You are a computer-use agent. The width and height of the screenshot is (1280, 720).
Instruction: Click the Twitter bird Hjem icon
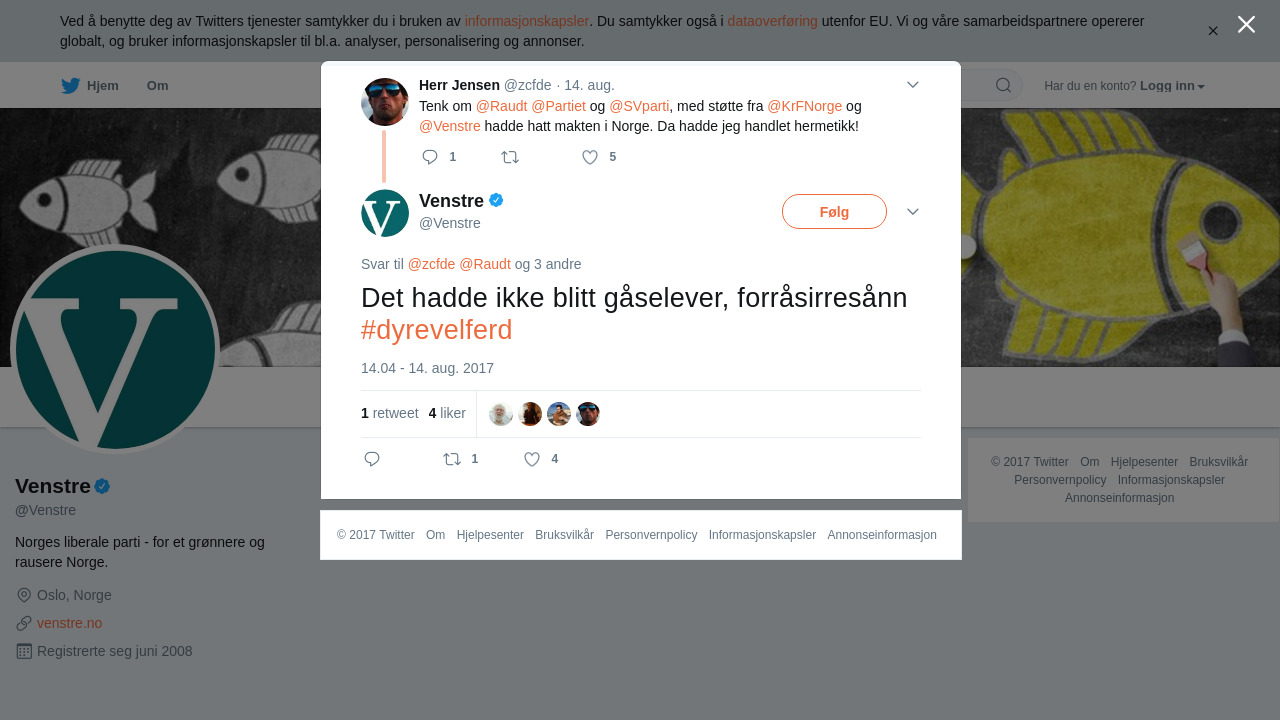pos(70,86)
